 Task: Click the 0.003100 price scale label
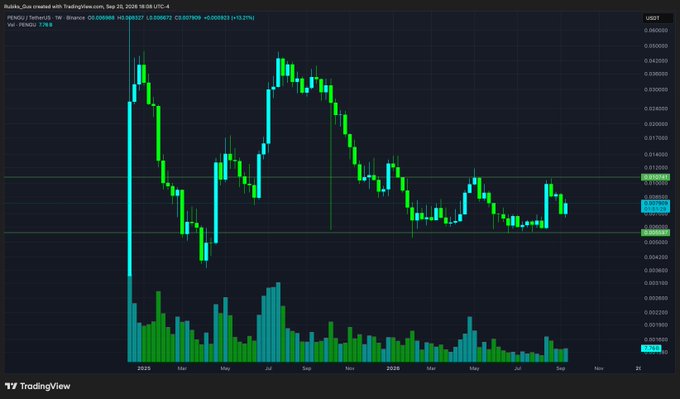pyautogui.click(x=655, y=283)
